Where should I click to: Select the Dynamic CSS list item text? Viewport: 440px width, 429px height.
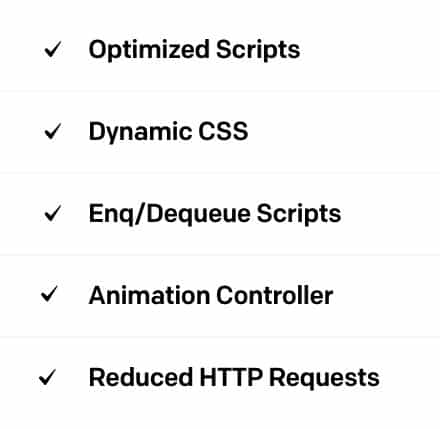pyautogui.click(x=168, y=132)
